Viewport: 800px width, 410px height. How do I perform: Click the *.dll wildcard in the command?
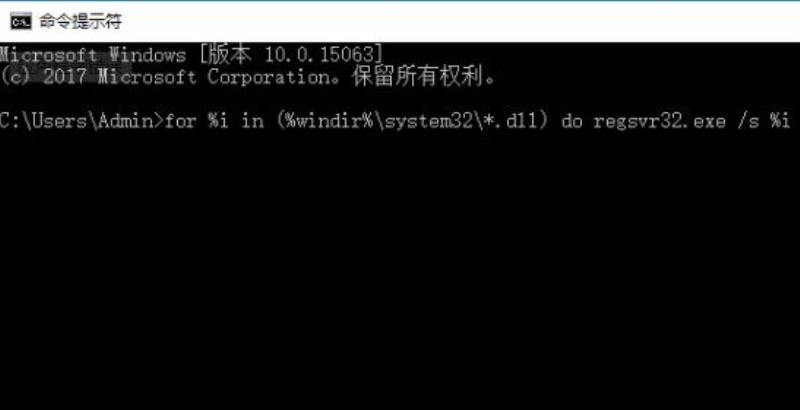point(512,121)
